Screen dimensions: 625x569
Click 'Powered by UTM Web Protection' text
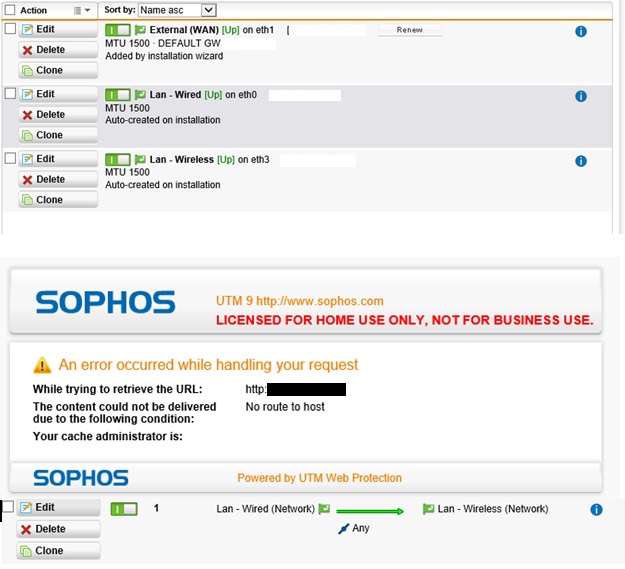pos(319,478)
